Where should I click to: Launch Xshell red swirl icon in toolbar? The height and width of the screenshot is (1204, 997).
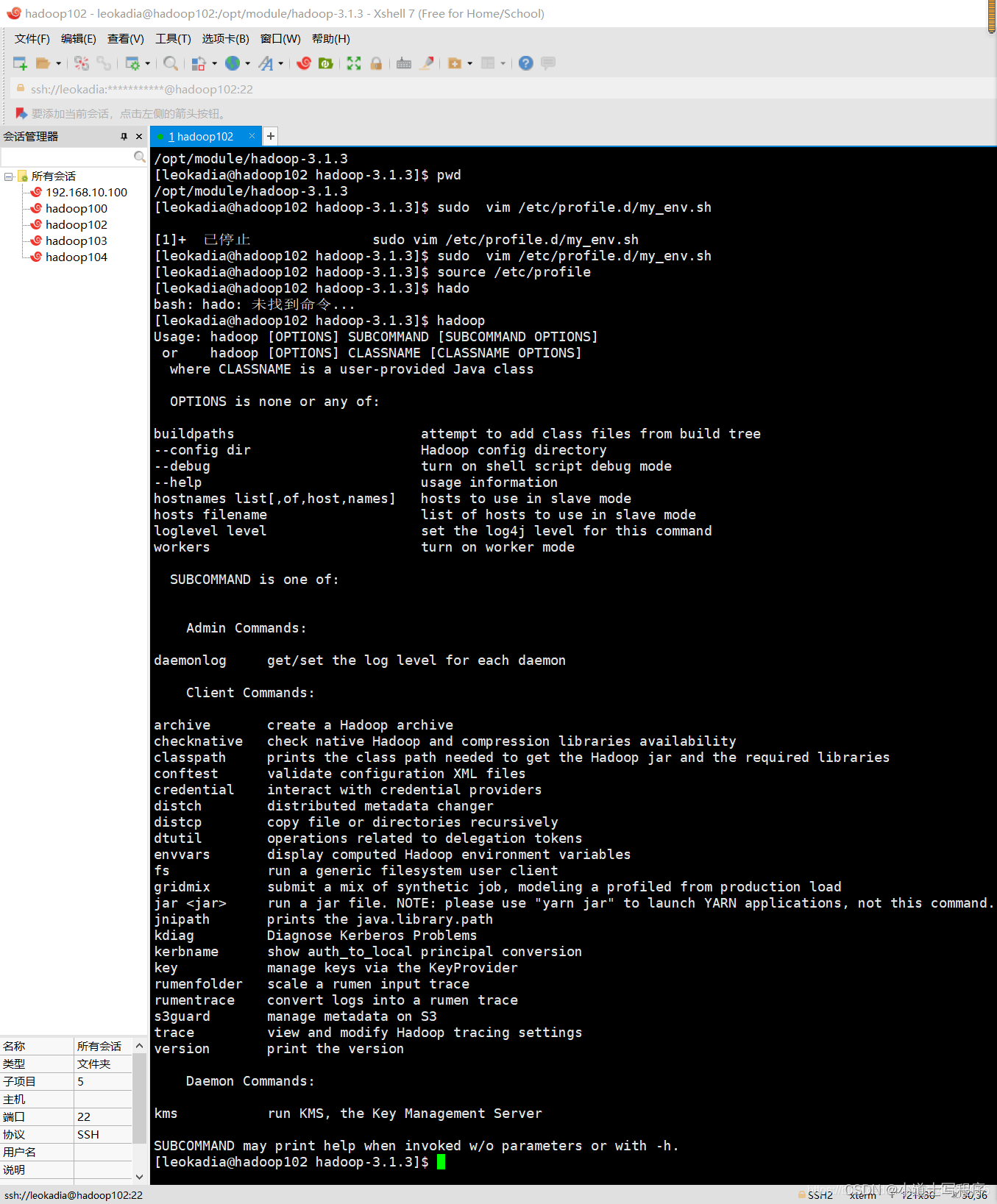(304, 63)
